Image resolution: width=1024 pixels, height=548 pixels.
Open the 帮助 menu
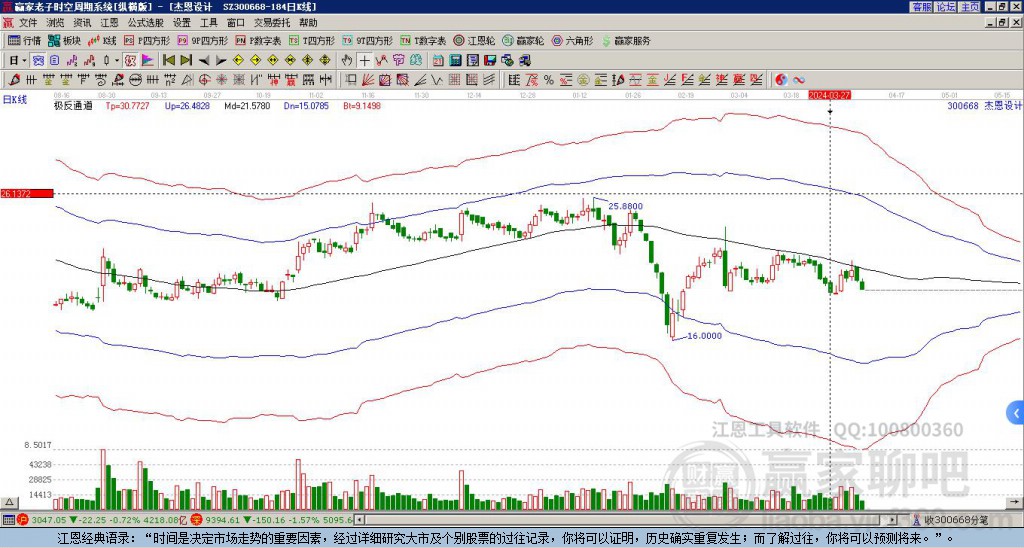308,23
